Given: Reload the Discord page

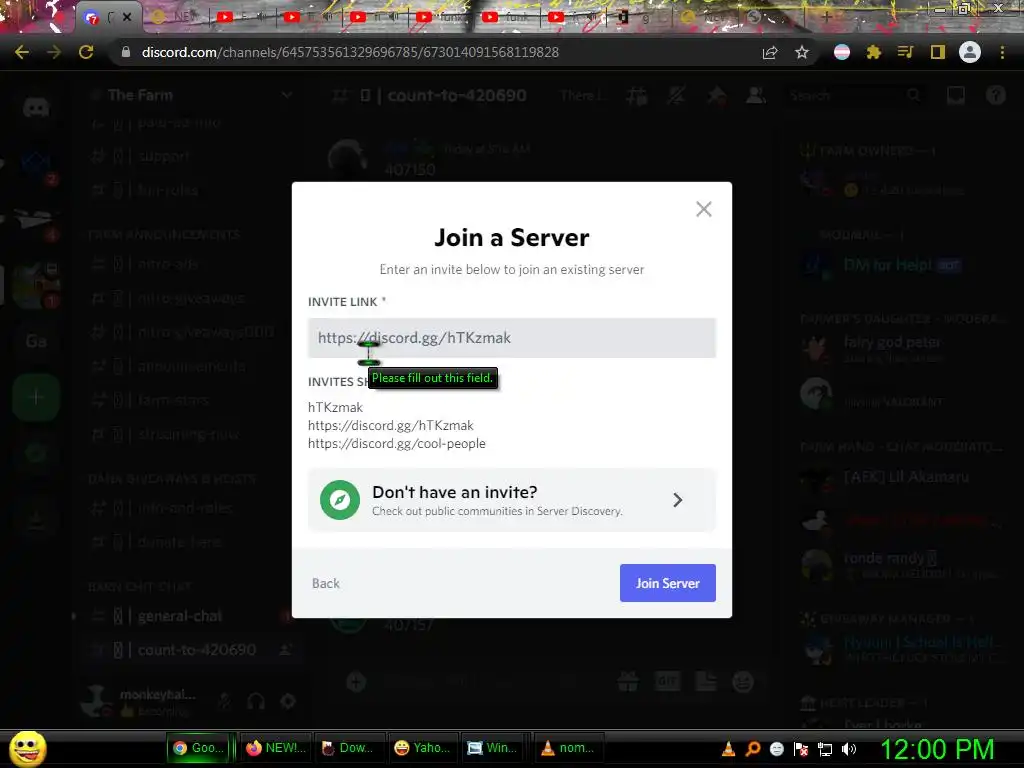Looking at the screenshot, I should [86, 52].
